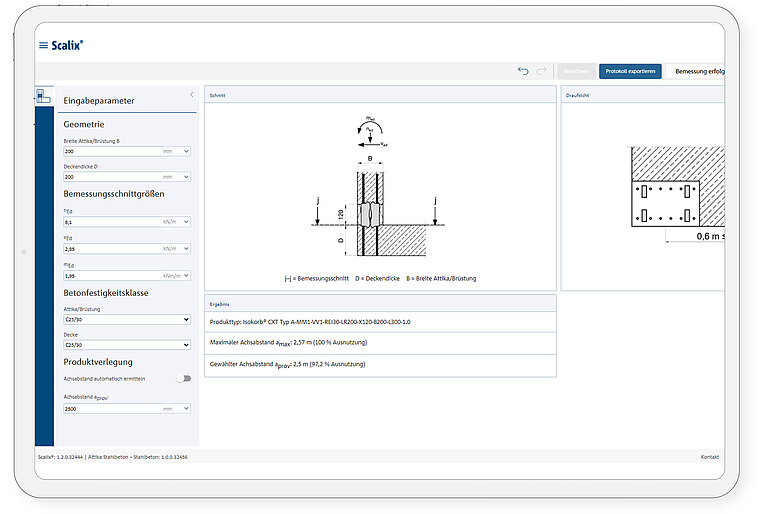
Task: Open the Kontakt link in footer
Action: (709, 456)
